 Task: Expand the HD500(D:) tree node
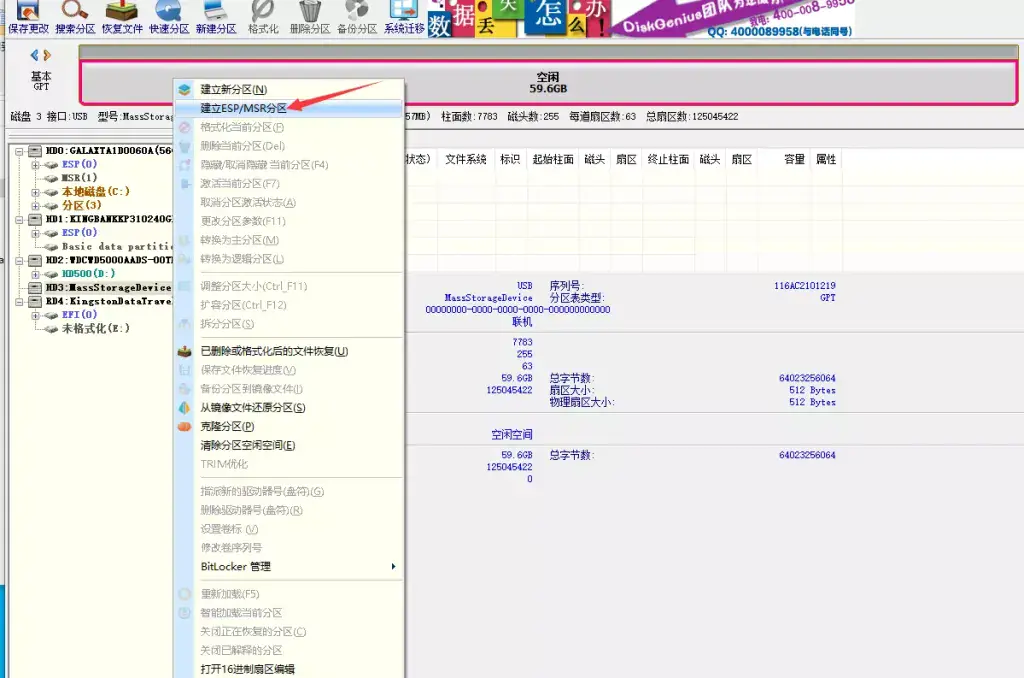pos(35,274)
